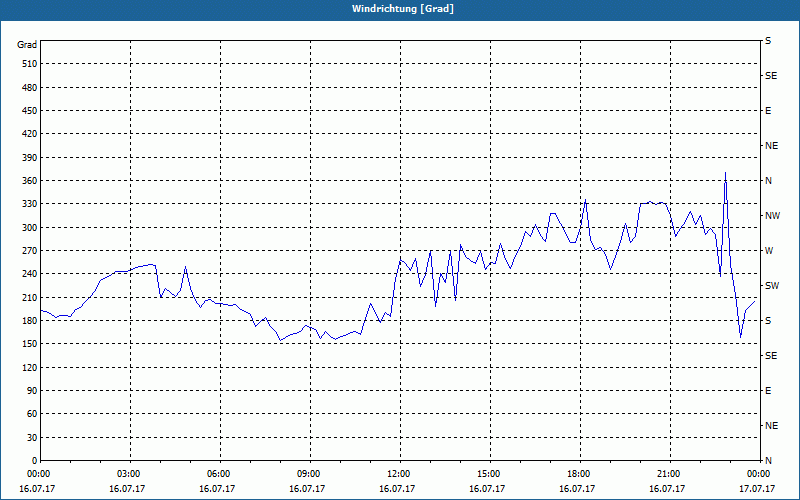Image resolution: width=800 pixels, height=500 pixels.
Task: Click the 'Grad' unit label on the y-axis
Action: tap(27, 45)
